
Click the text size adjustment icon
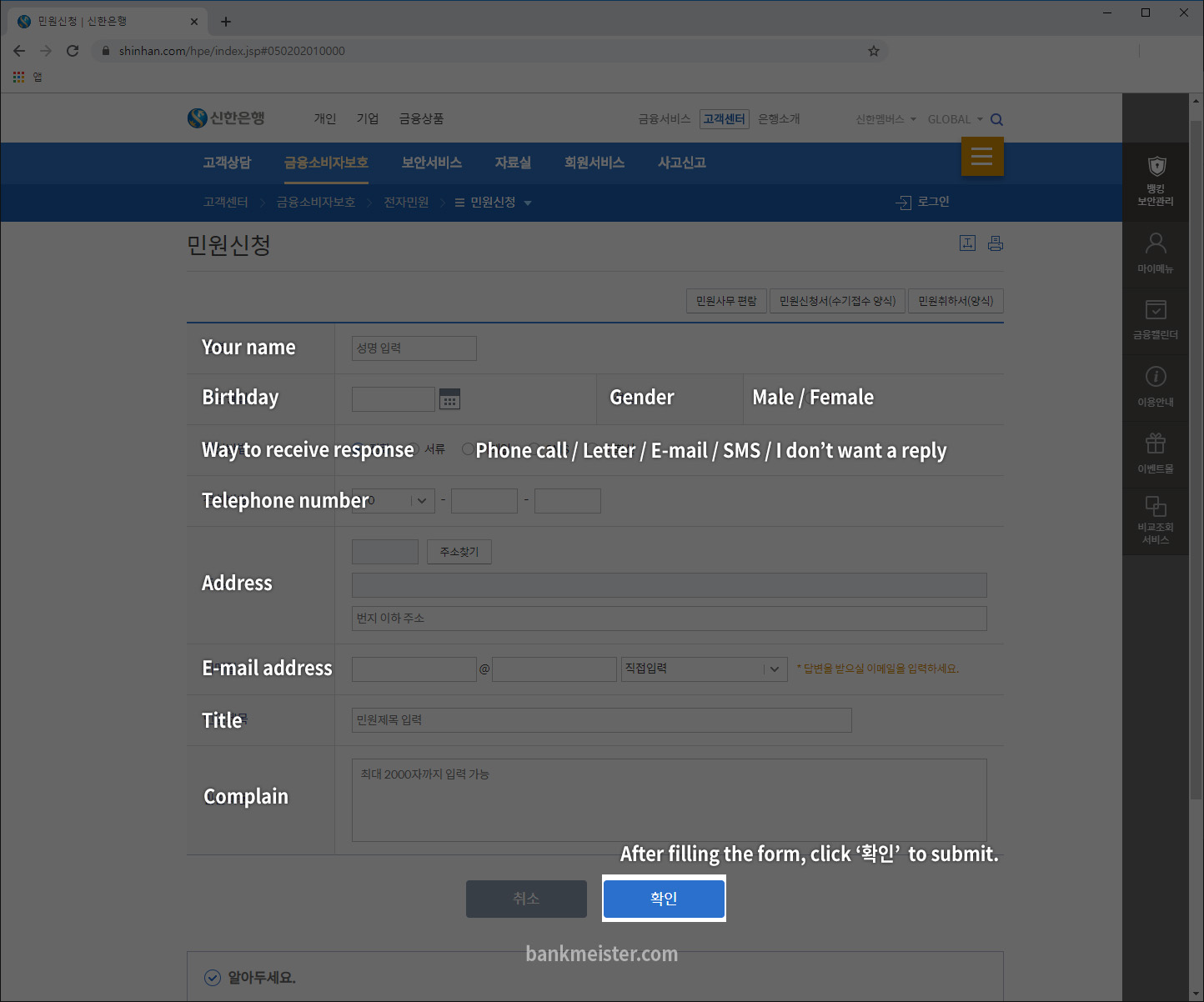tap(967, 243)
